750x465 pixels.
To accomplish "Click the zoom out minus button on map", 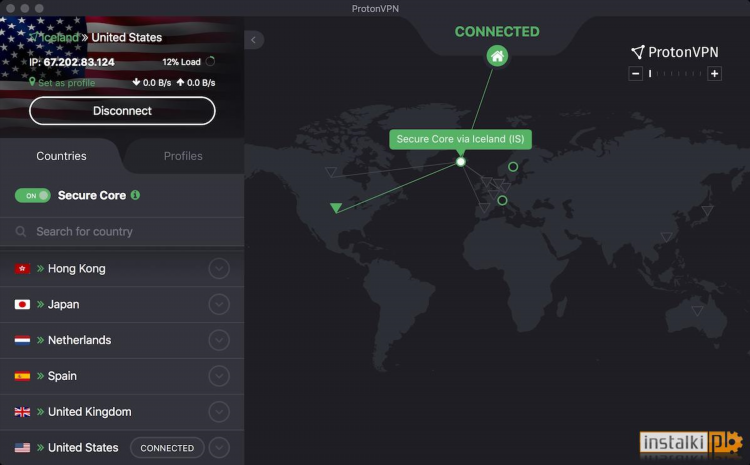I will 635,74.
